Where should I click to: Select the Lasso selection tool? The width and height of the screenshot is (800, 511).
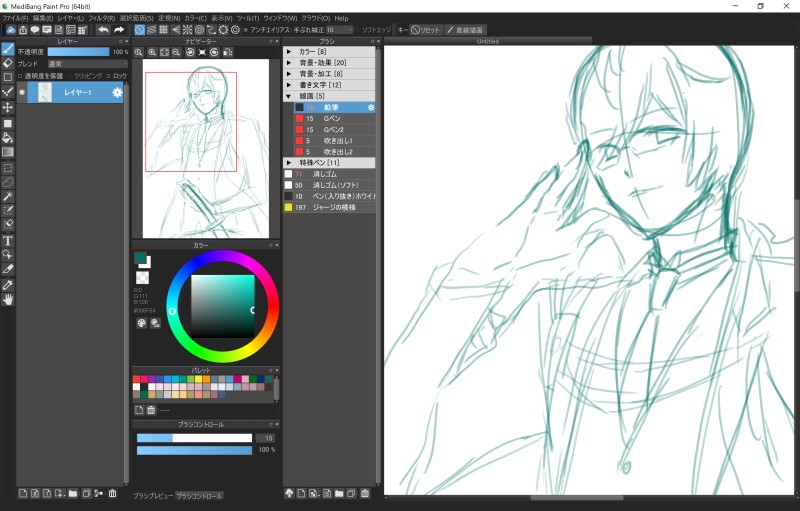point(8,182)
